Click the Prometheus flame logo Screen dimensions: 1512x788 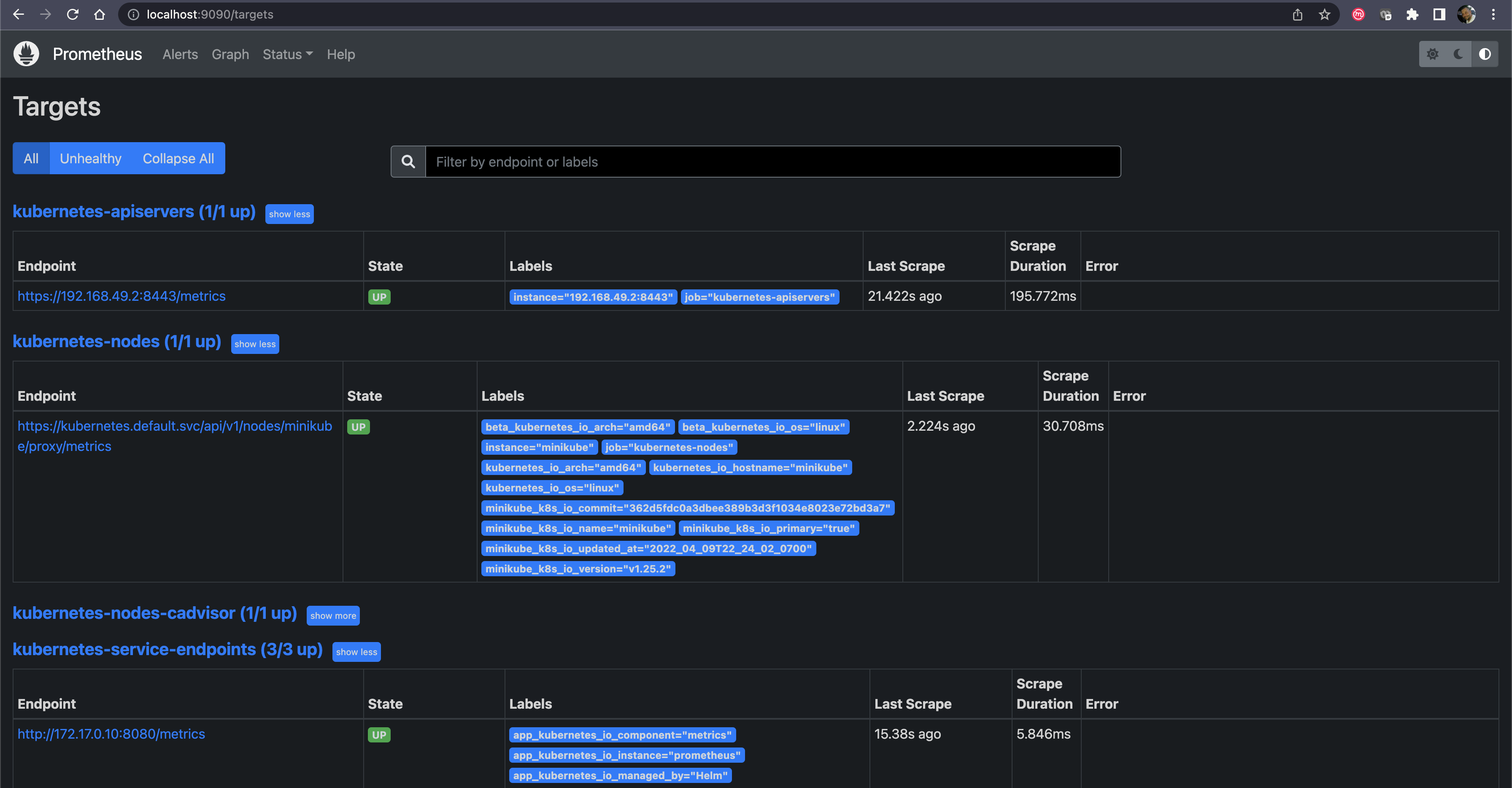27,54
